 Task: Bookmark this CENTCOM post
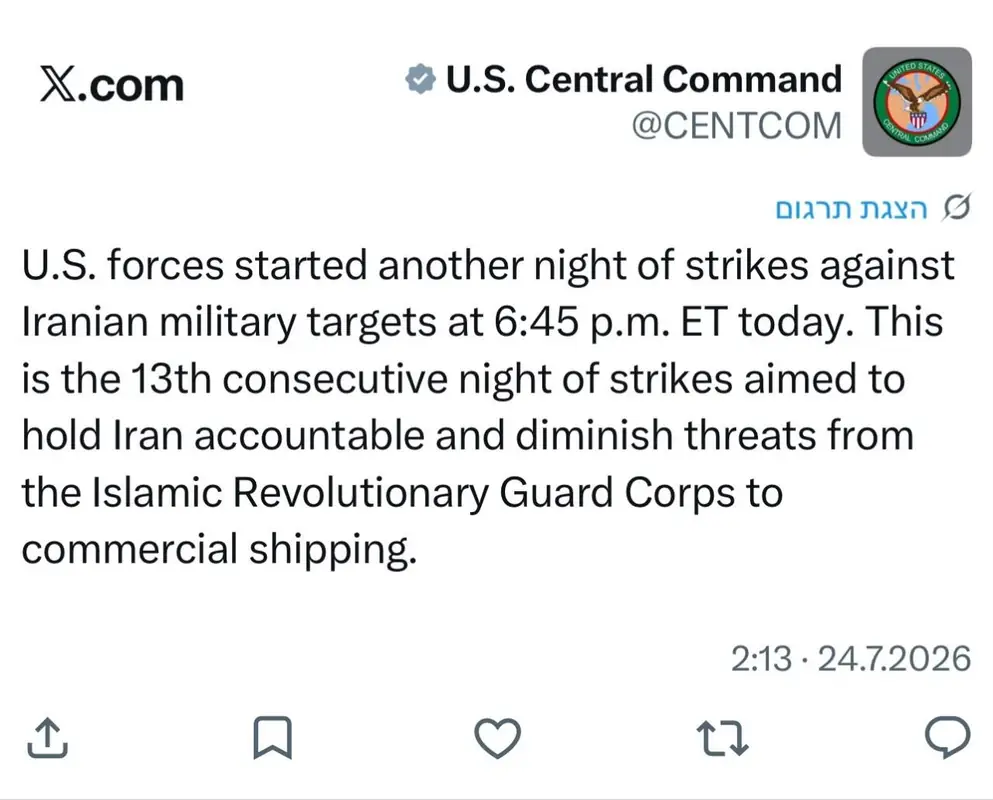272,738
